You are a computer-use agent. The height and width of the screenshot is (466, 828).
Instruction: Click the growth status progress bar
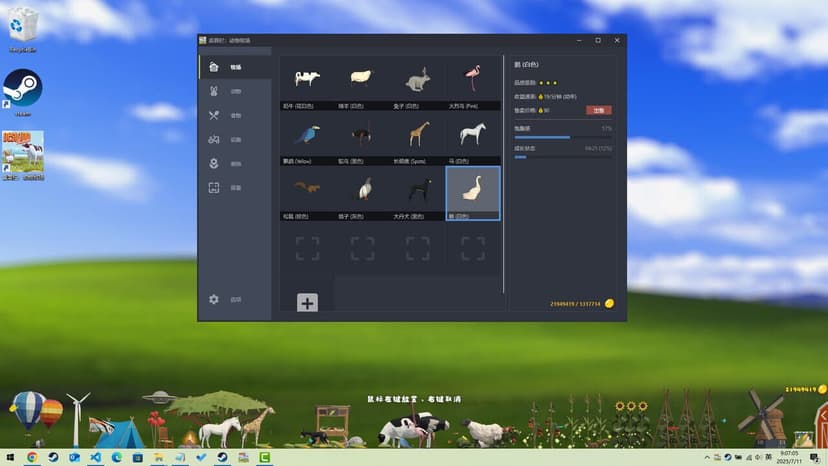563,157
